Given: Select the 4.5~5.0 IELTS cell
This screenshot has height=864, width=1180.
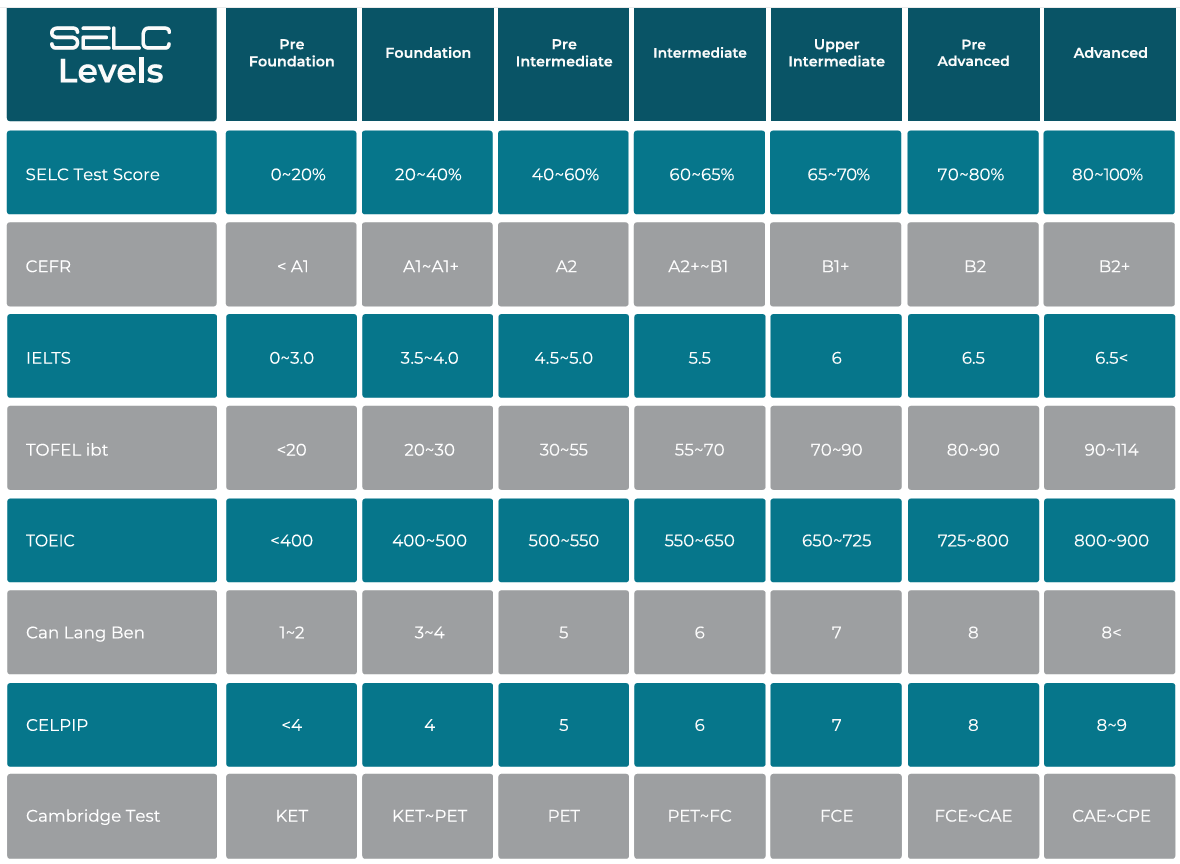Looking at the screenshot, I should pyautogui.click(x=564, y=357).
